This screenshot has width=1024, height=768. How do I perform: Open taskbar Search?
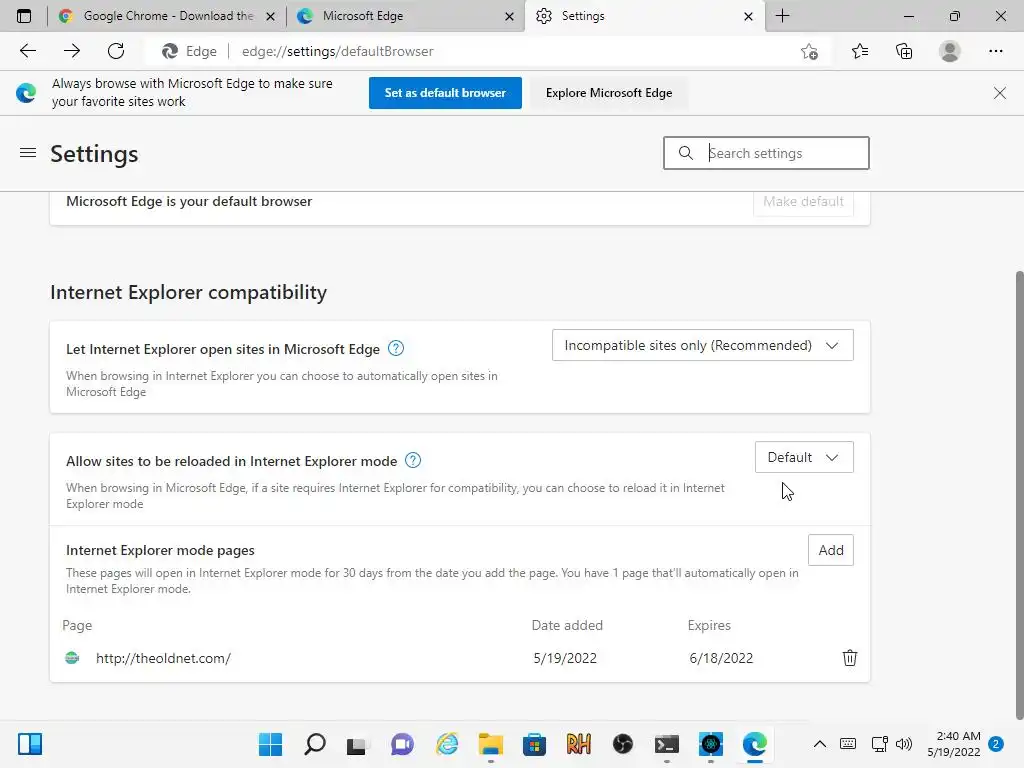click(315, 744)
